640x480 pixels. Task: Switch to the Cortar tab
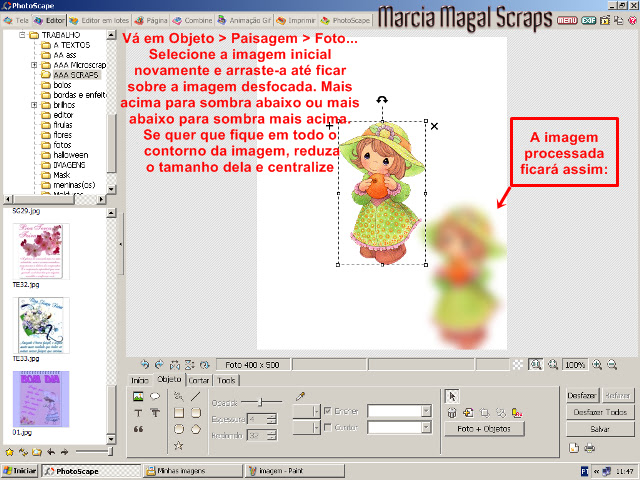(x=199, y=380)
